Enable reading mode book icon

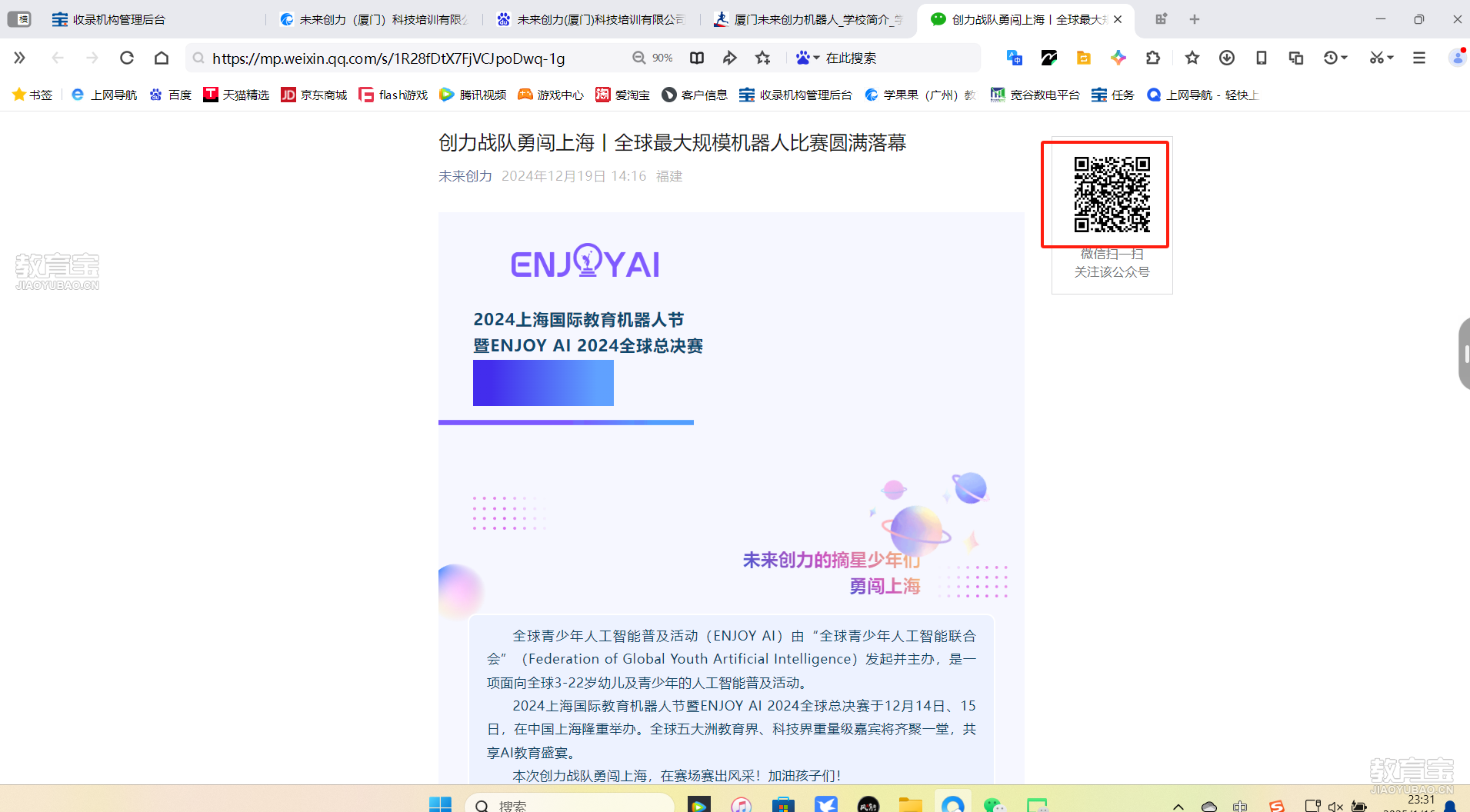click(x=697, y=58)
